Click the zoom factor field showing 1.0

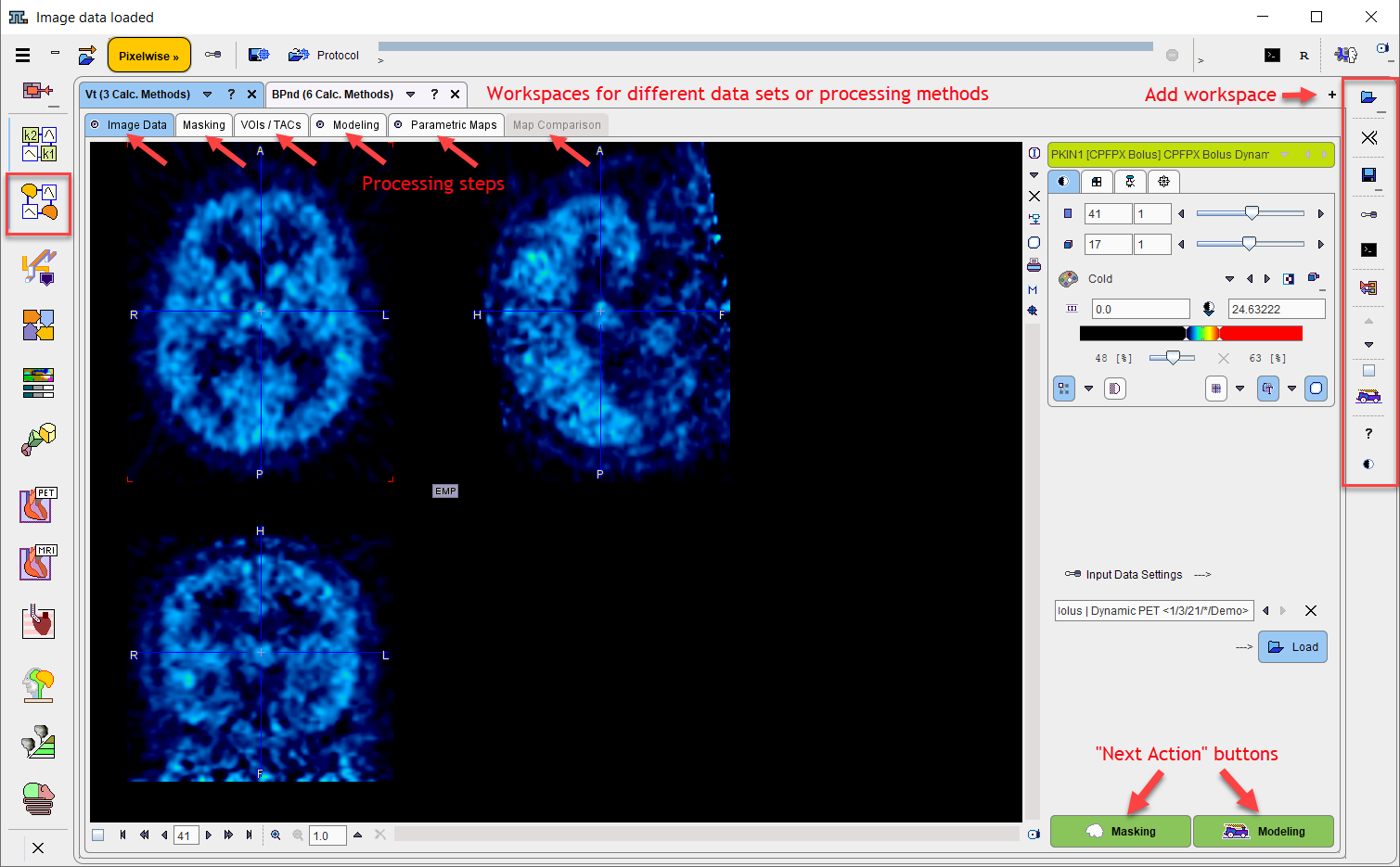coord(328,835)
